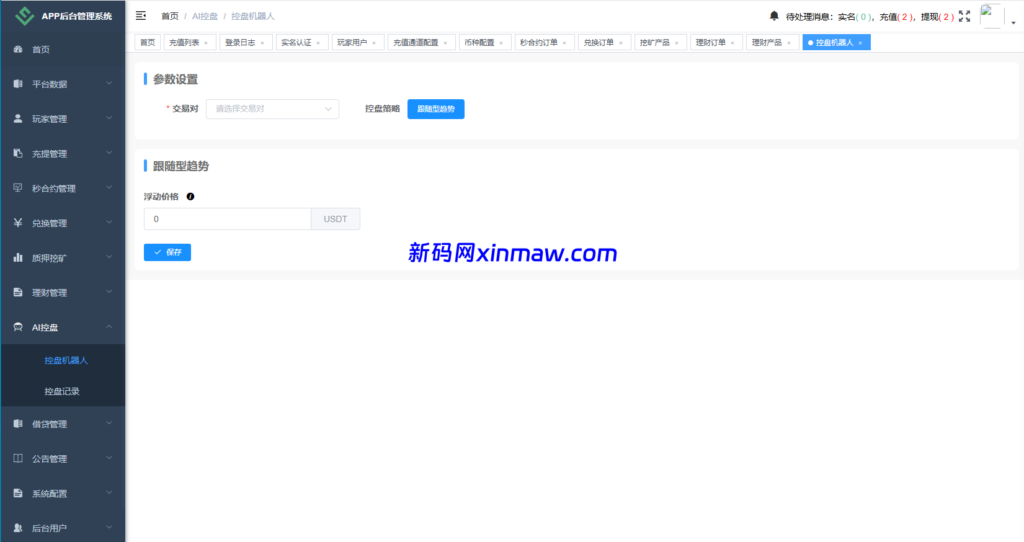This screenshot has height=542, width=1024.
Task: Close the 充值列表 tab
Action: point(206,43)
